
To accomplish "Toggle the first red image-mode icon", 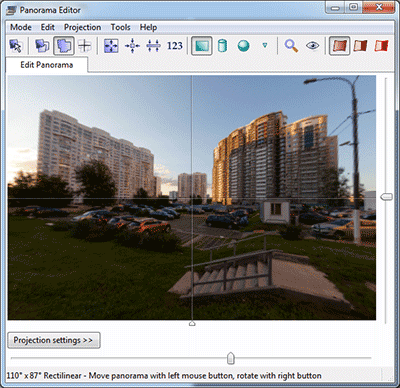I will [339, 46].
